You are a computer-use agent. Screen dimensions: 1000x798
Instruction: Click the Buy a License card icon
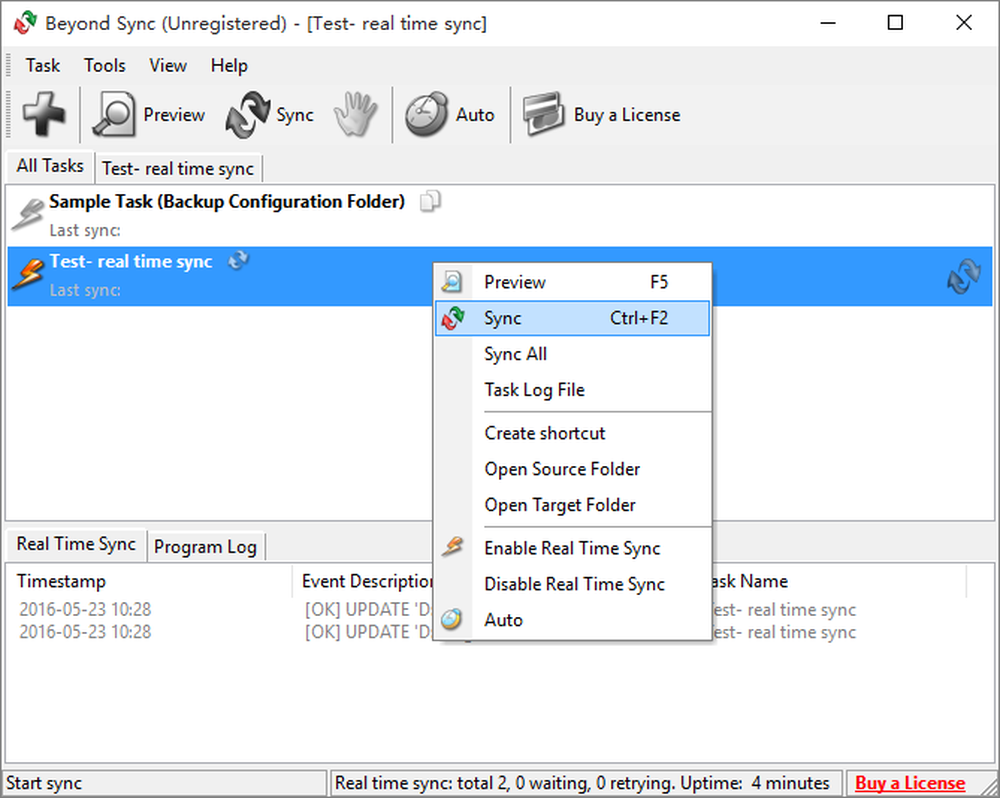click(x=543, y=114)
